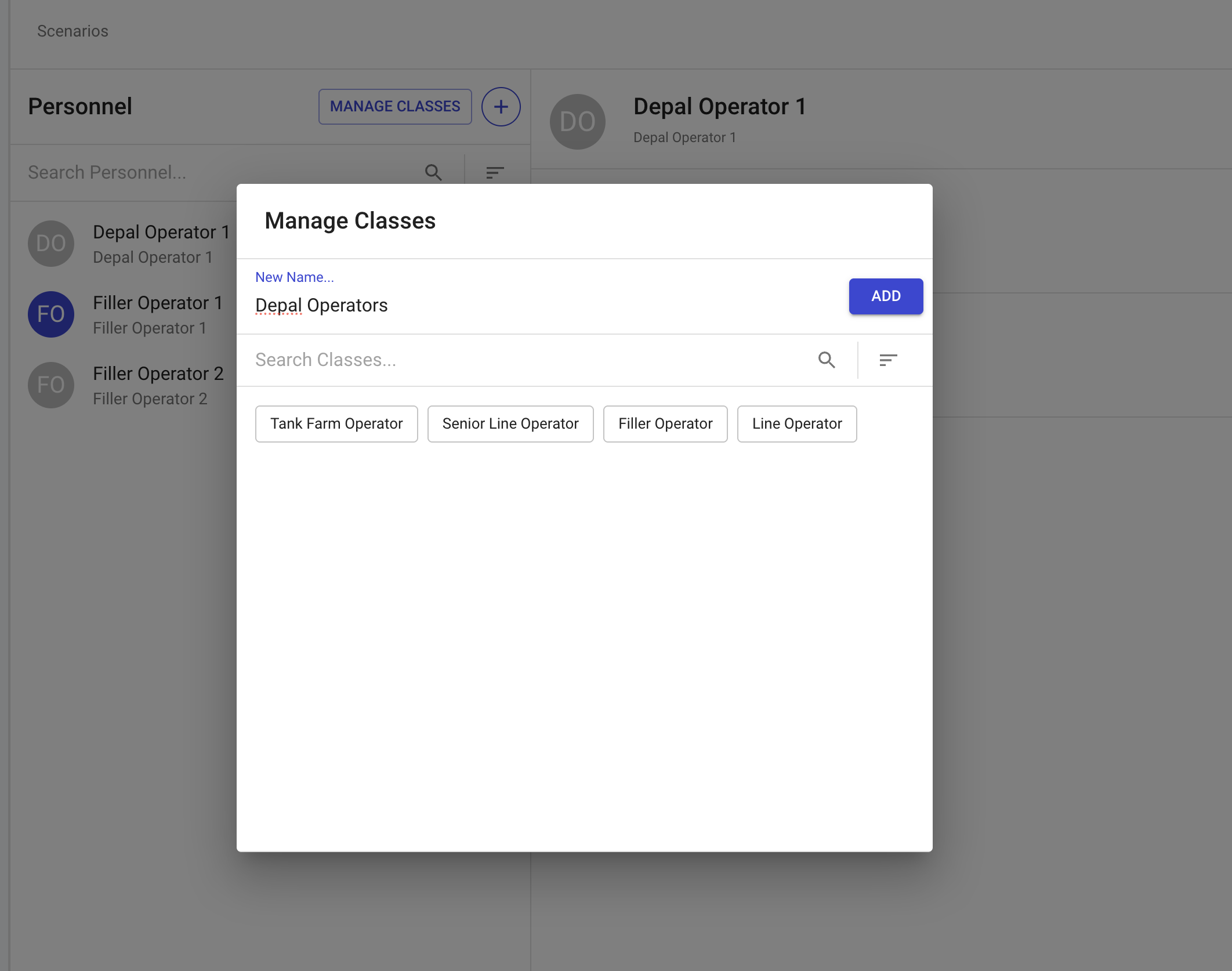Select the Filler Operator 1 blue avatar
Screen dimensions: 1232x971
51,314
